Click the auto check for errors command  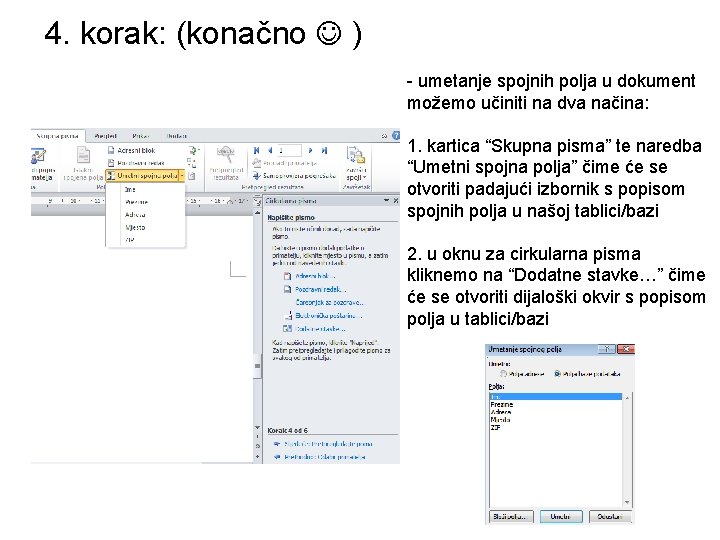[x=294, y=176]
